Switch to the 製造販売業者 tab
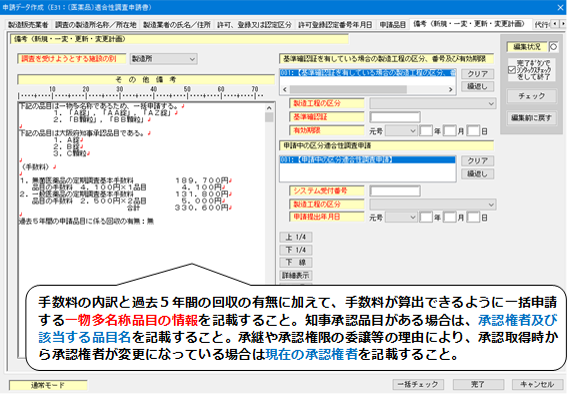This screenshot has height=394, width=568. [28, 25]
